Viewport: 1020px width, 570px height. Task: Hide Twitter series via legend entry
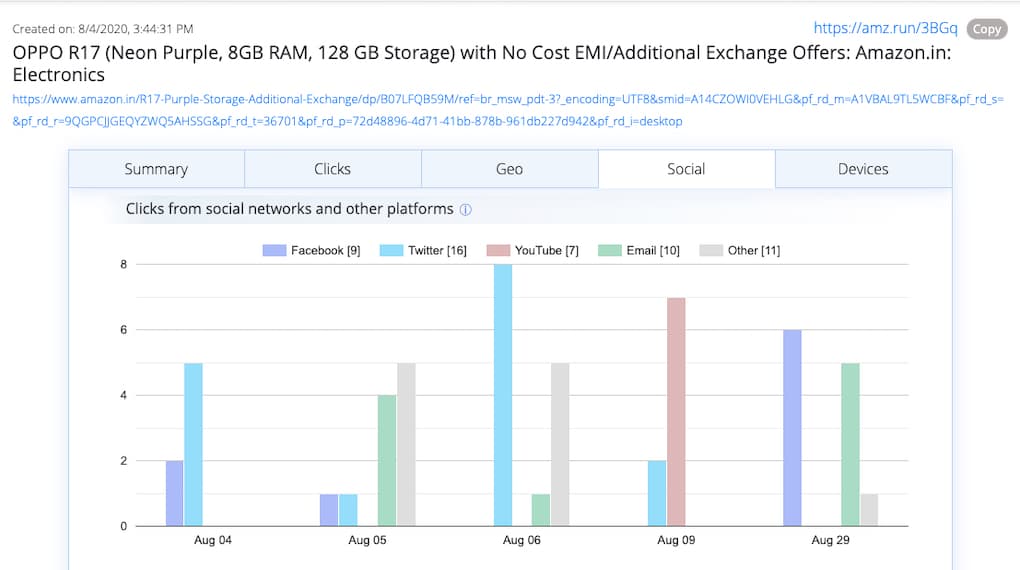424,250
